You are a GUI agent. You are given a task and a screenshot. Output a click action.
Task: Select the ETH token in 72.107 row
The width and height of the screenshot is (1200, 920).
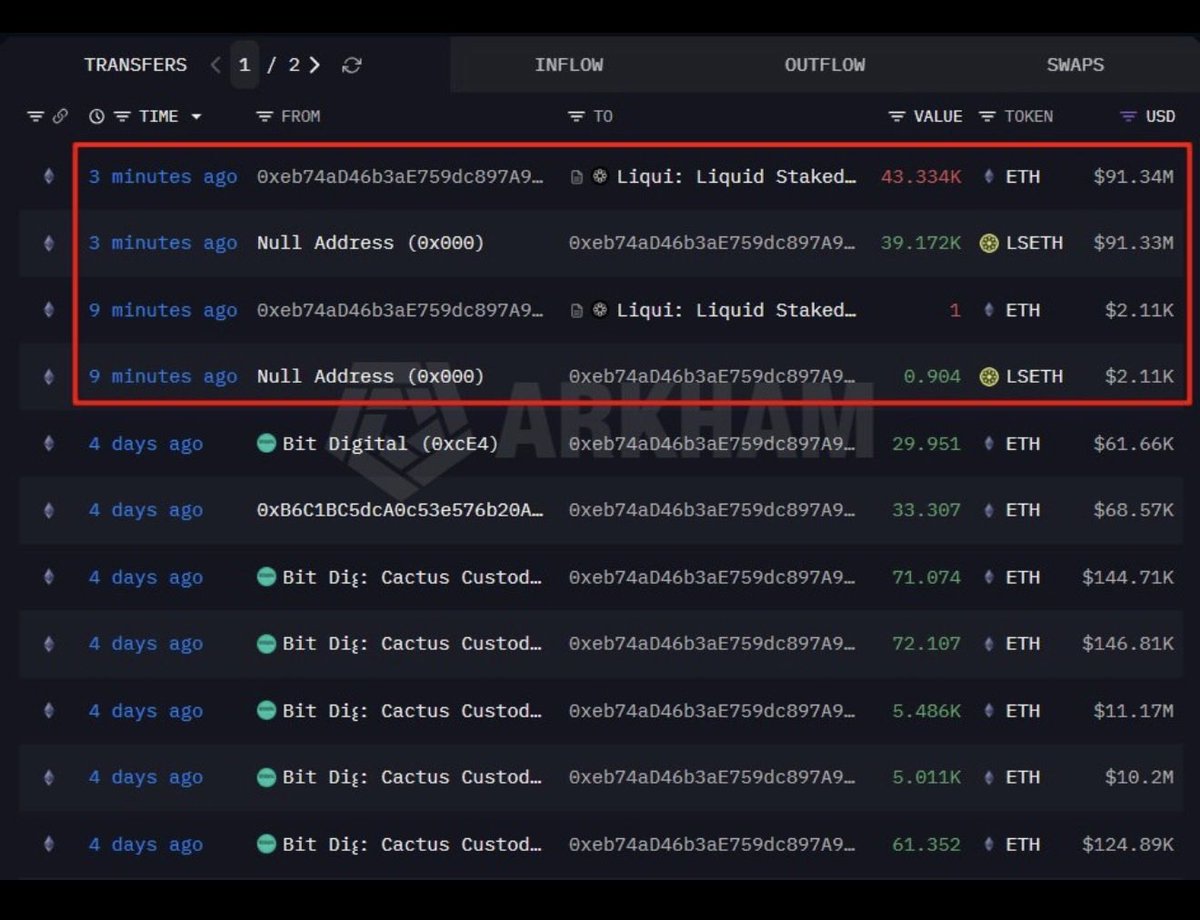1022,644
